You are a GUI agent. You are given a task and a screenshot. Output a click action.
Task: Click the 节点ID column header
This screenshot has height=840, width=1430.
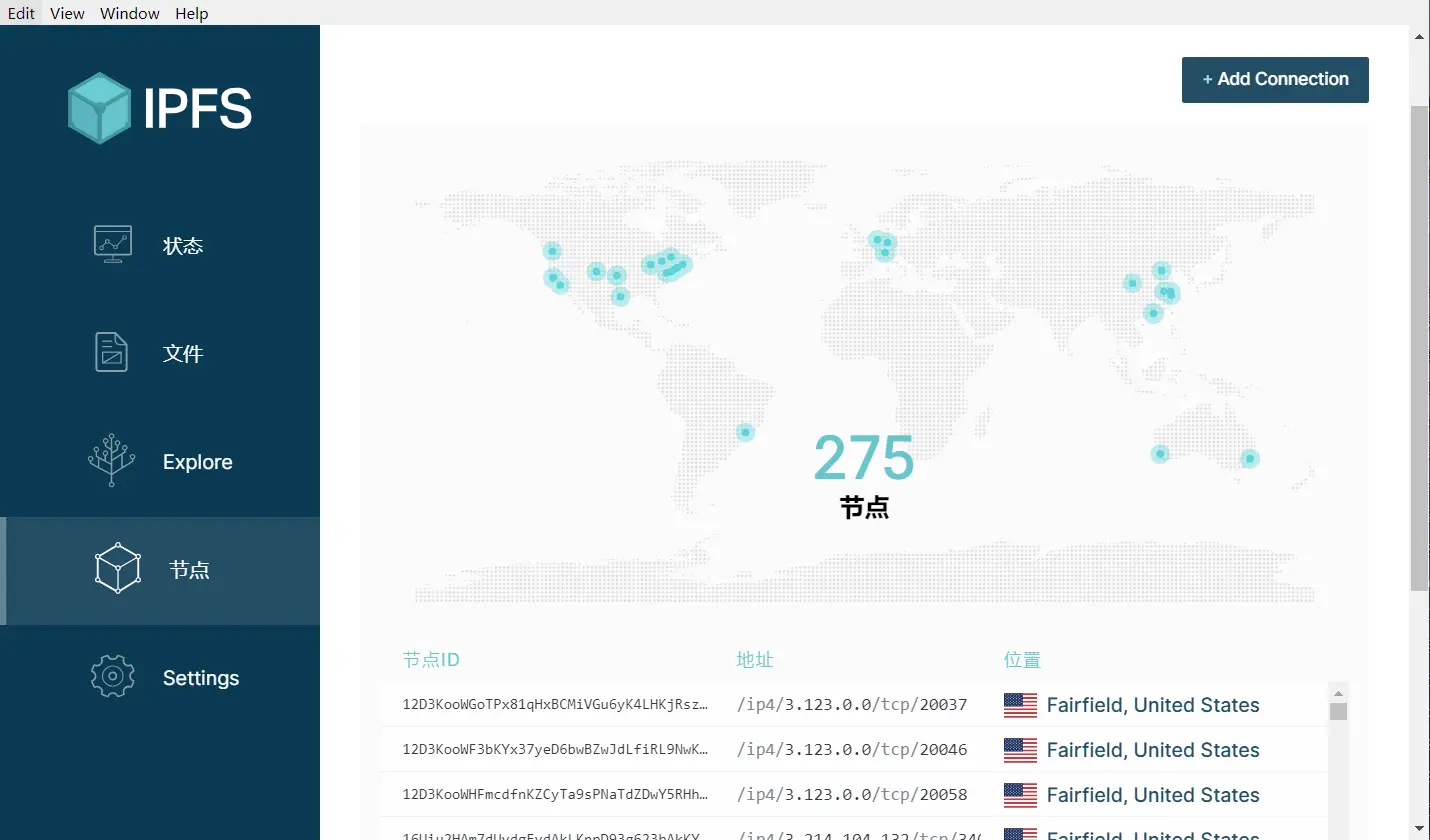click(431, 660)
